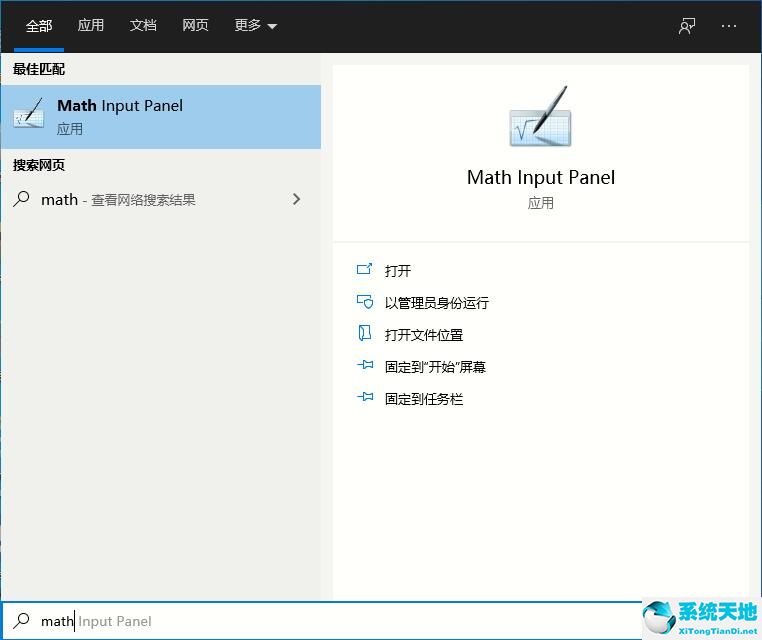Click the math web search result
Image resolution: width=762 pixels, height=640 pixels.
coord(161,199)
